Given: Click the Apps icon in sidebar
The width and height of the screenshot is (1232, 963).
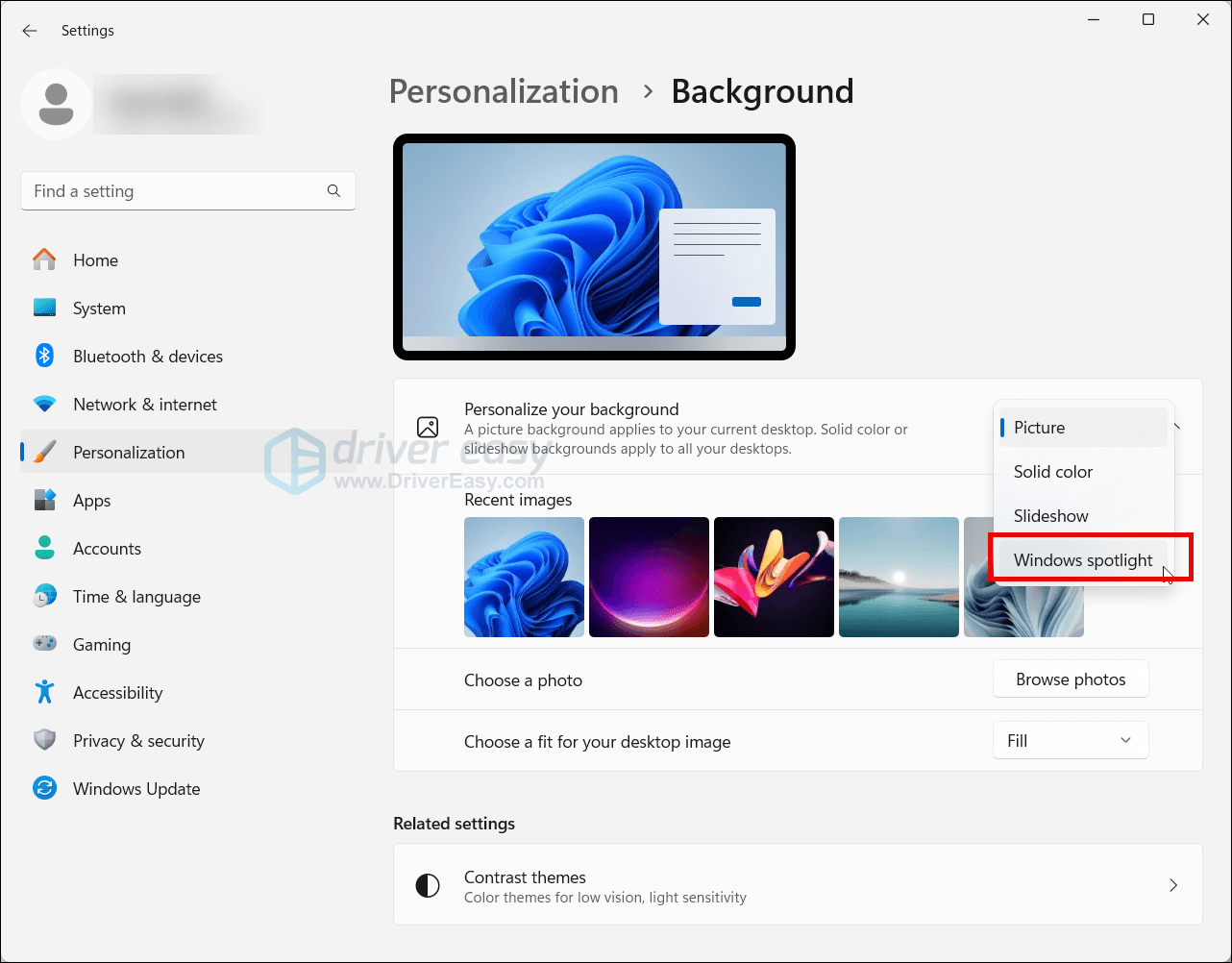Looking at the screenshot, I should 44,500.
